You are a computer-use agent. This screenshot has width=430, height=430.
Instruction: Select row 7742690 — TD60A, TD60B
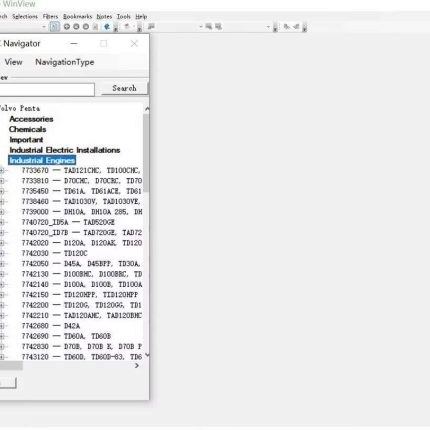tap(66, 336)
